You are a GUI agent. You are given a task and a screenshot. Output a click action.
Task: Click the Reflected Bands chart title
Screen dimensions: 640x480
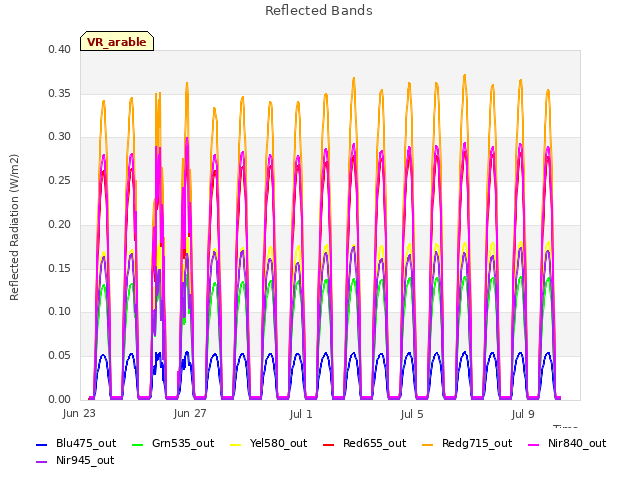[x=319, y=11]
